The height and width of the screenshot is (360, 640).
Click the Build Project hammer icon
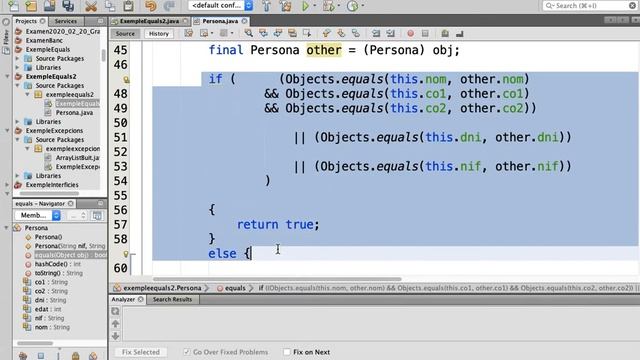point(267,6)
